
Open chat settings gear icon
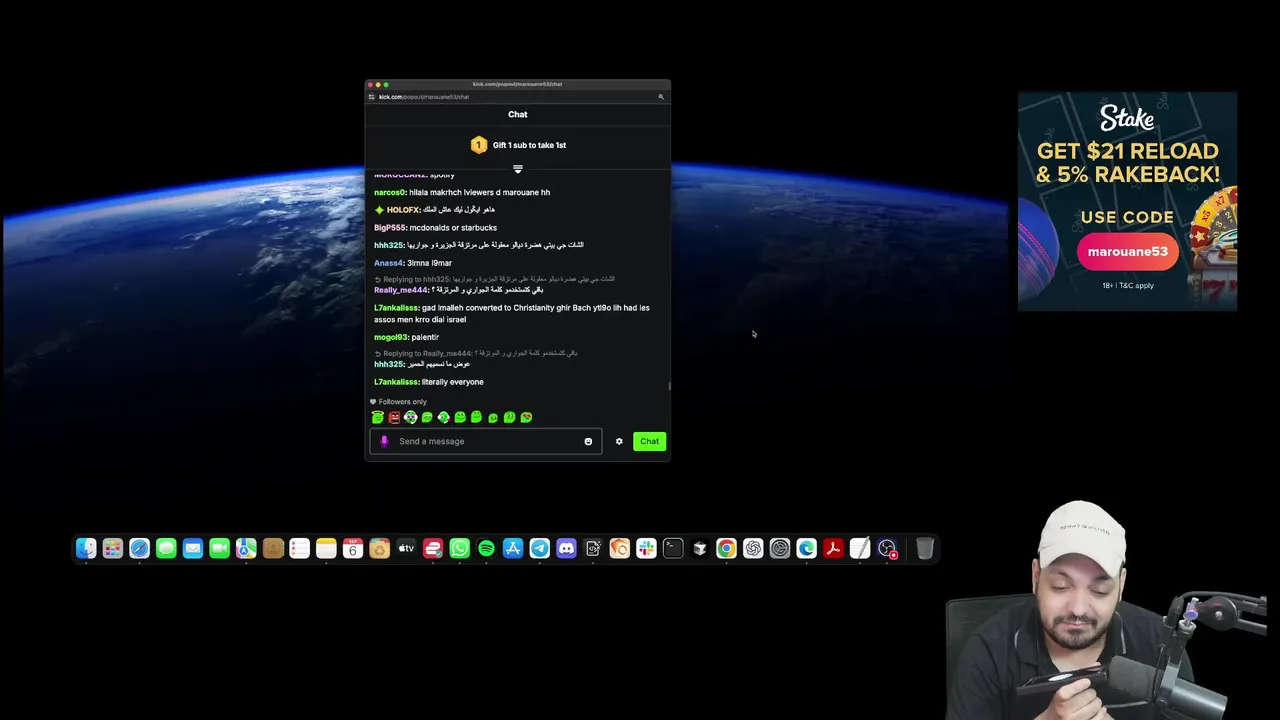(619, 441)
